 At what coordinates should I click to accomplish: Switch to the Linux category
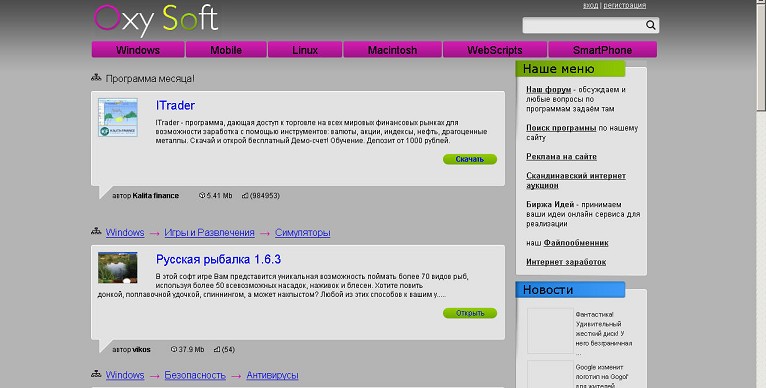pyautogui.click(x=305, y=50)
